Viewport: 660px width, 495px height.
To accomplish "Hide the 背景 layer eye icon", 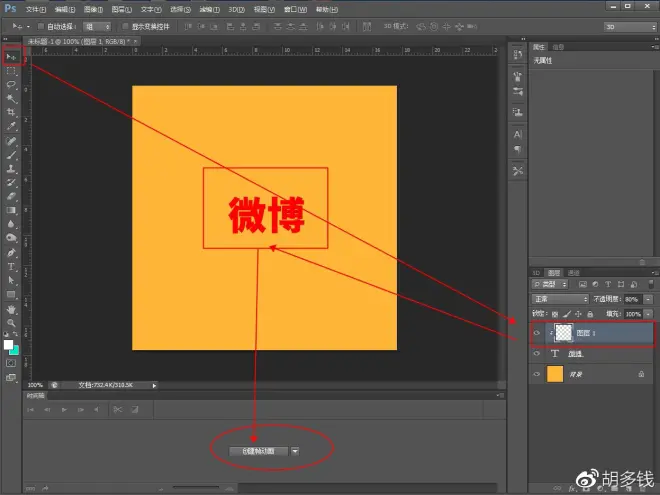I will [537, 374].
